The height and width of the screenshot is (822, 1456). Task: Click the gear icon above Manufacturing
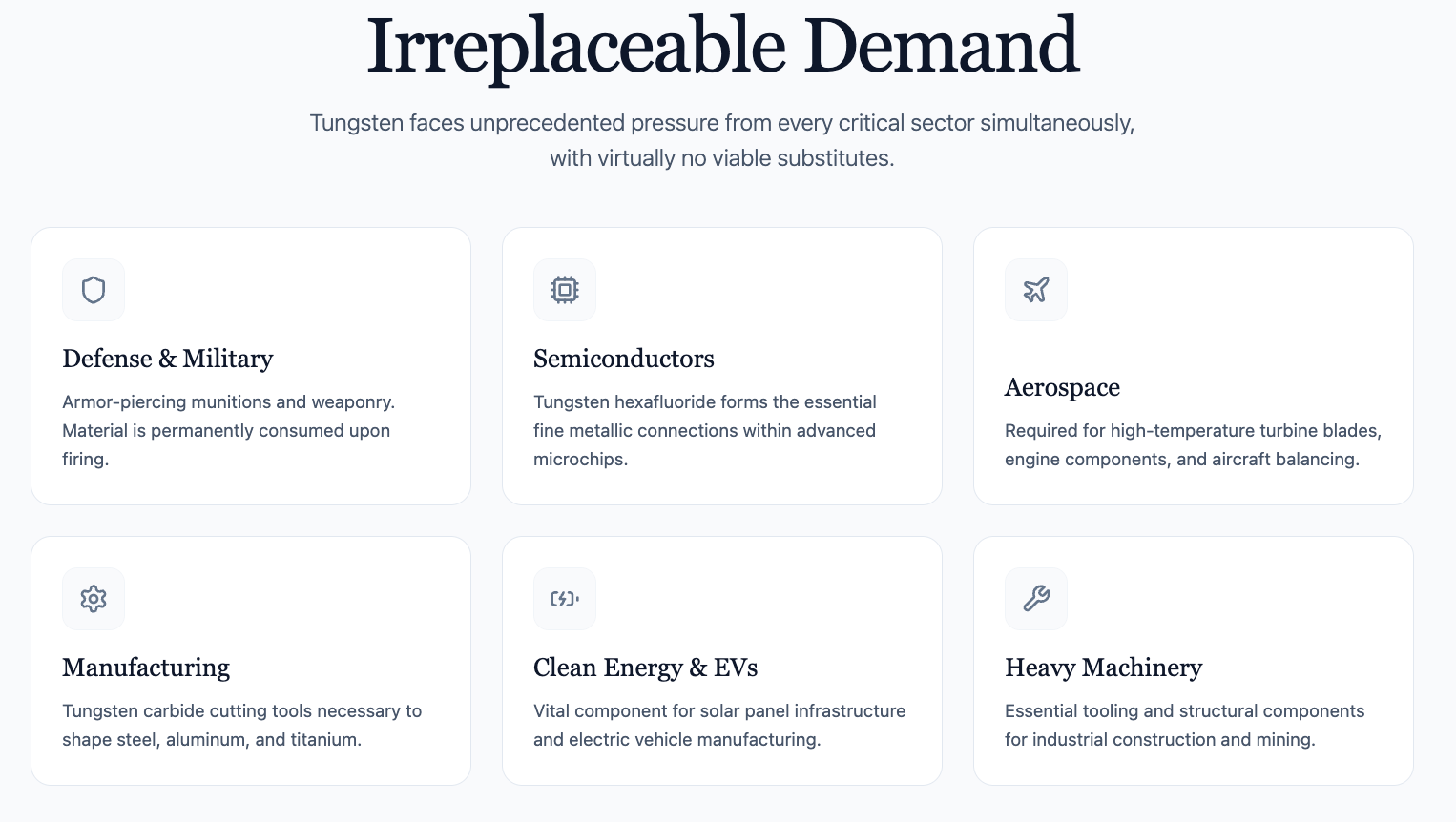pos(94,599)
